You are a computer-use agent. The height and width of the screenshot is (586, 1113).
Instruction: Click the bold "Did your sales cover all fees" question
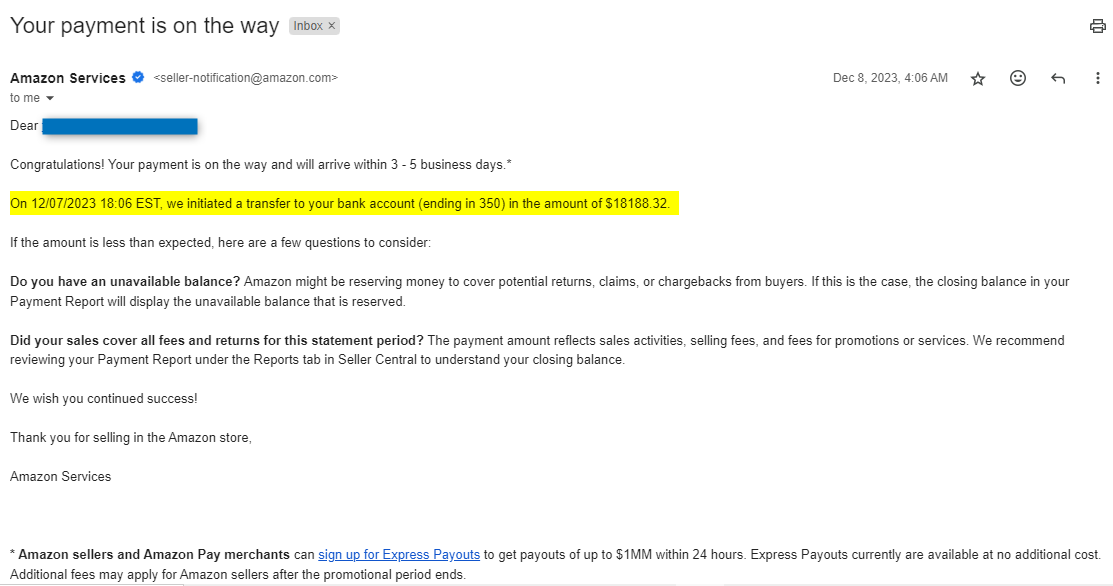[x=216, y=341]
